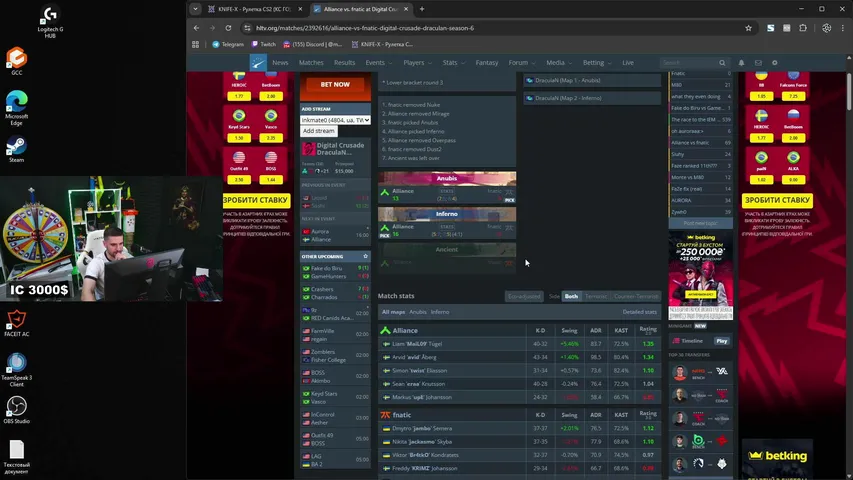The height and width of the screenshot is (480, 853).
Task: Open Logitech G HUB desktop icon
Action: click(x=49, y=21)
